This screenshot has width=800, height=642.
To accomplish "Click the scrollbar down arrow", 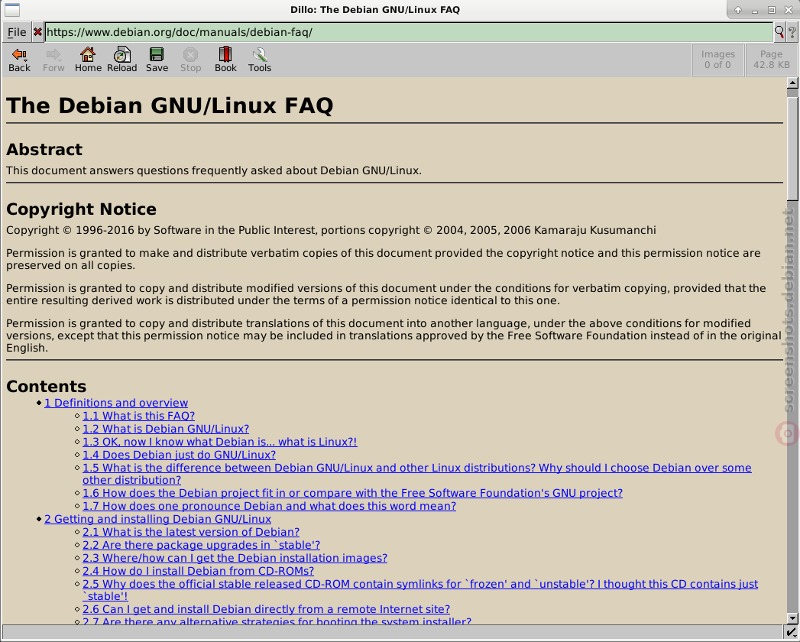I will click(x=792, y=618).
